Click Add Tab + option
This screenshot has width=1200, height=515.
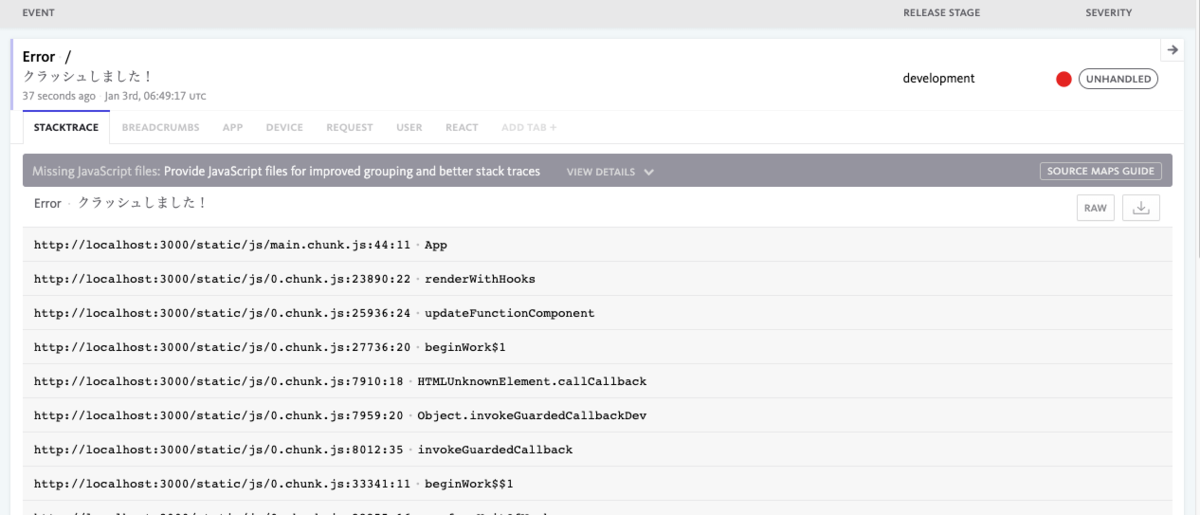529,128
